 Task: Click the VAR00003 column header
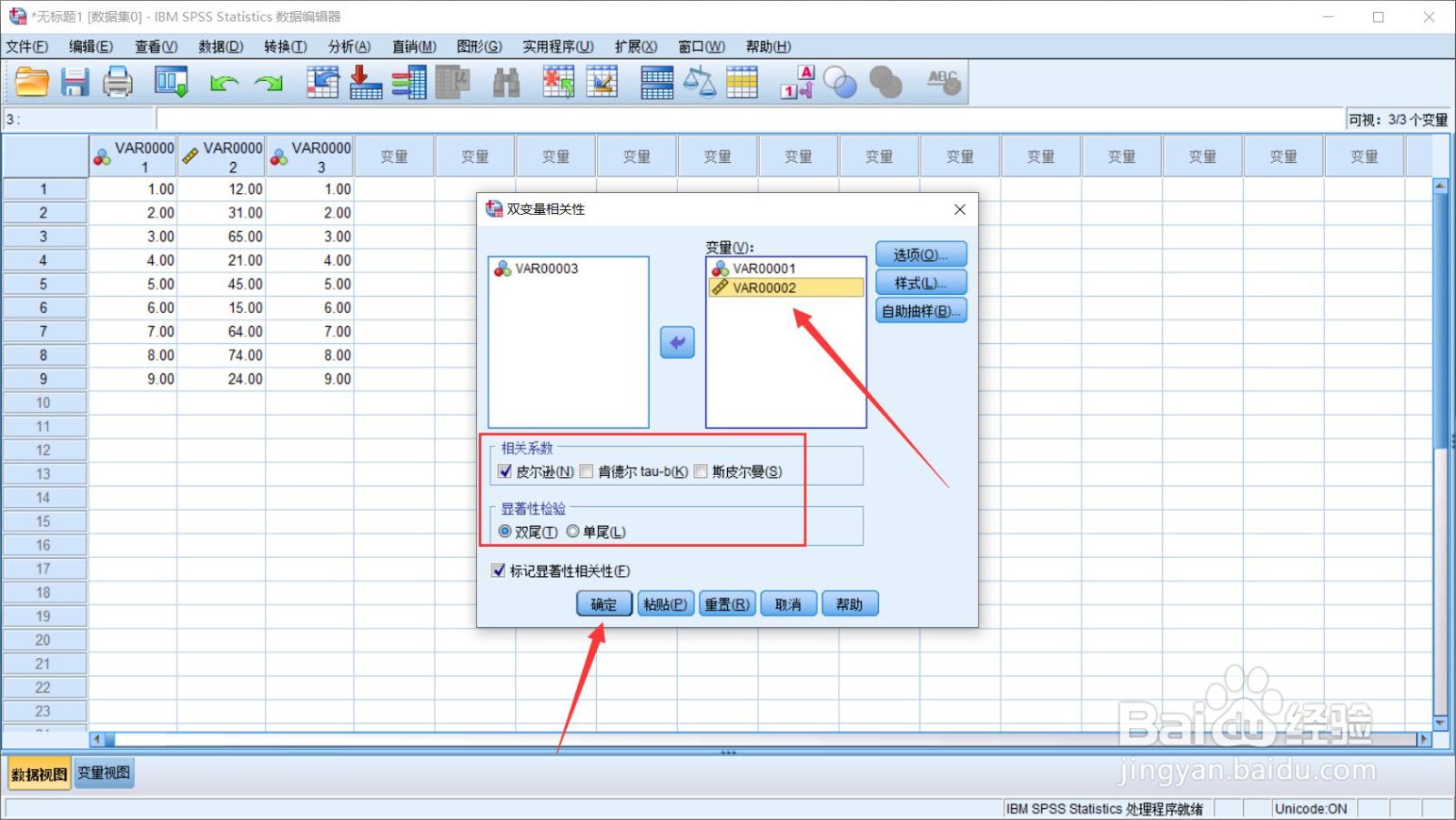coord(310,157)
